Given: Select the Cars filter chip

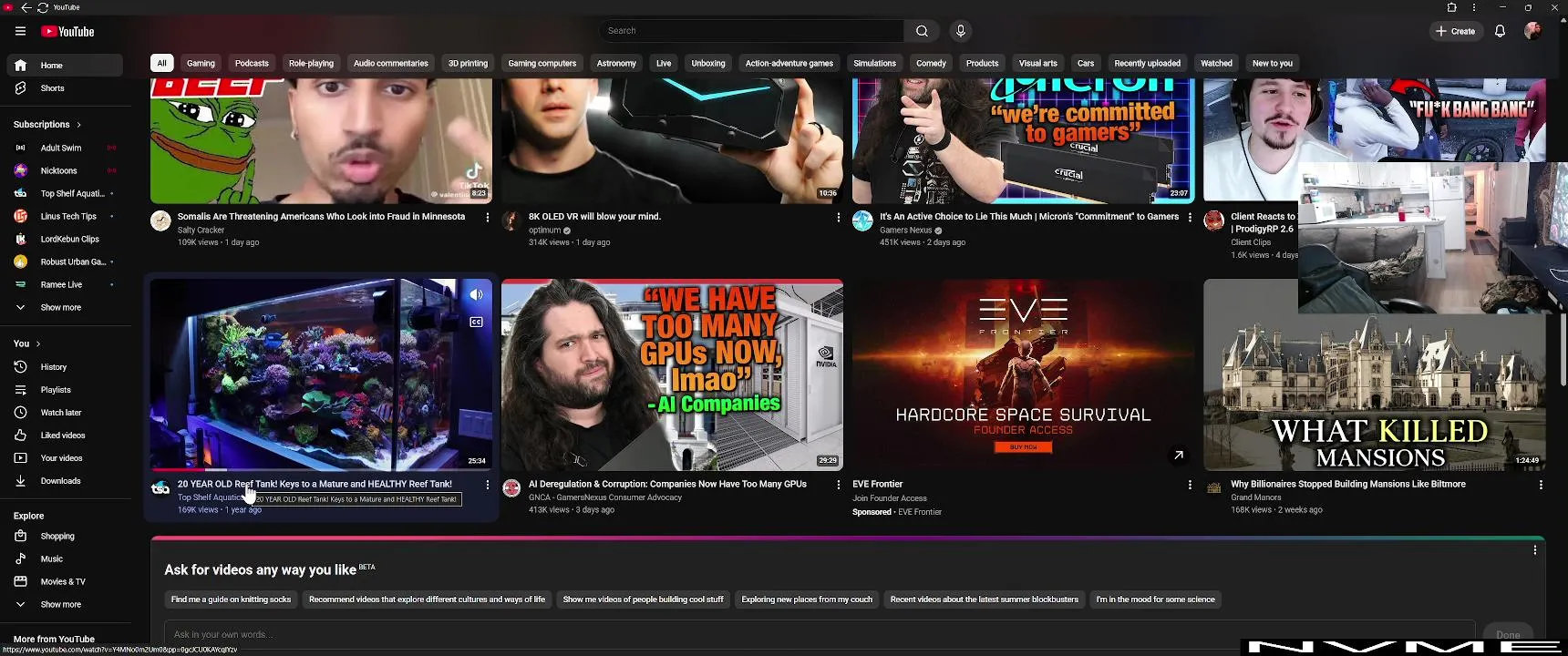Looking at the screenshot, I should tap(1085, 64).
